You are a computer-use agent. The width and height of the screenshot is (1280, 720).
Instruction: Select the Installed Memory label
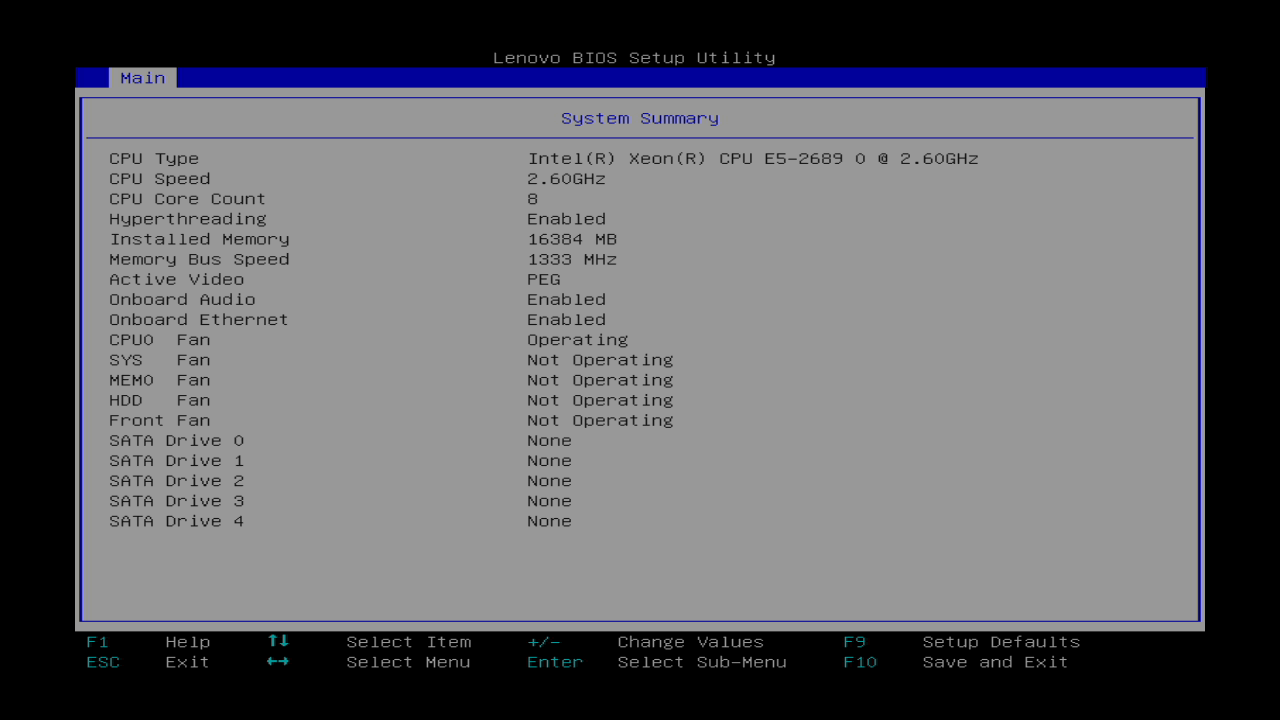(199, 238)
